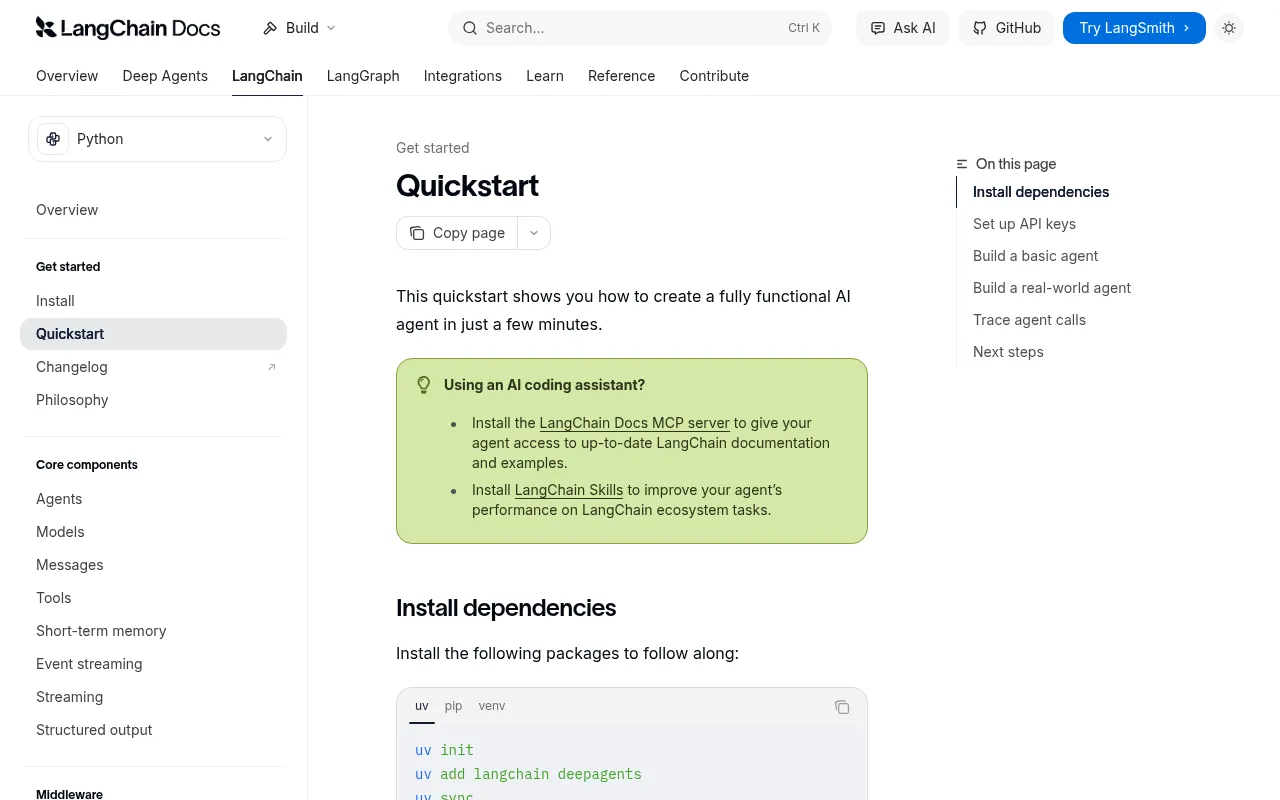The height and width of the screenshot is (800, 1280).
Task: Open the Integrations tab
Action: [463, 76]
